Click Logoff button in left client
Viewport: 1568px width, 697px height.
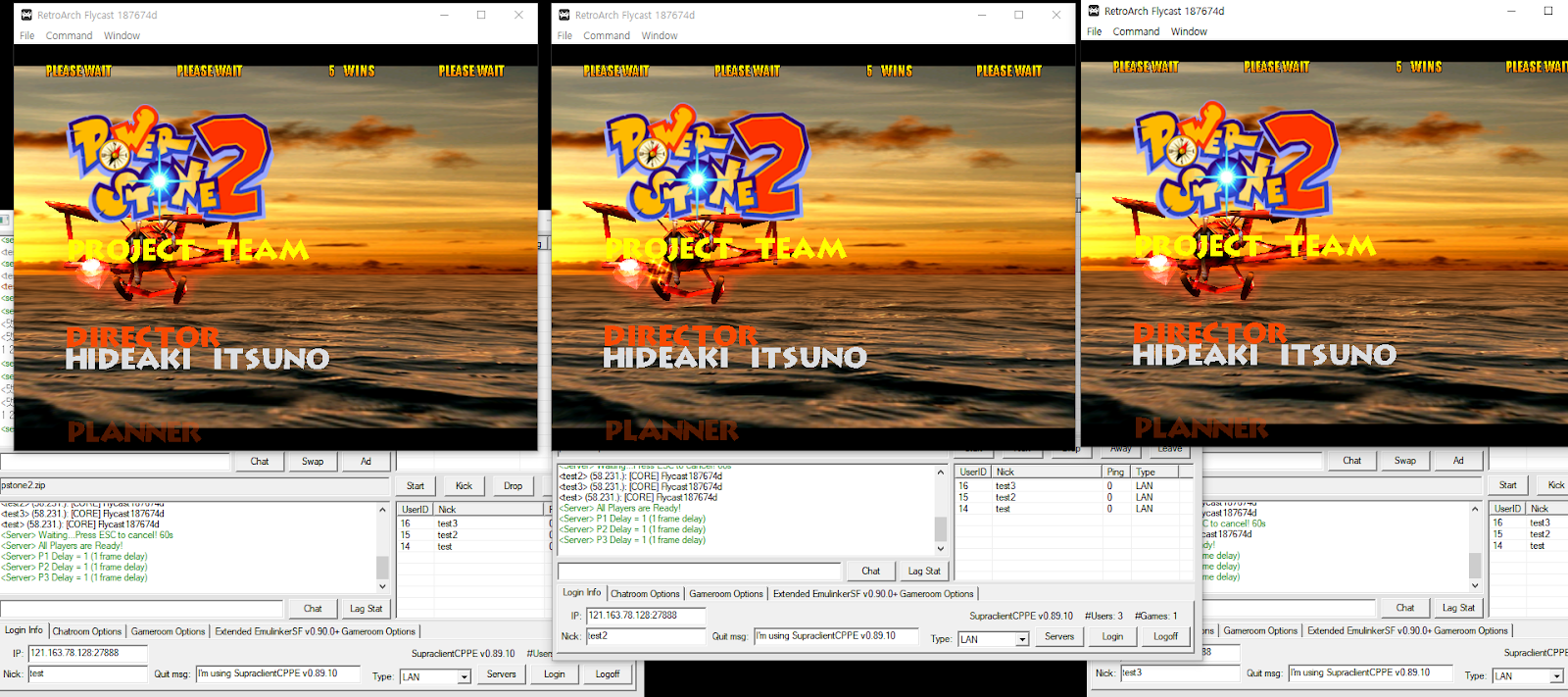[608, 673]
